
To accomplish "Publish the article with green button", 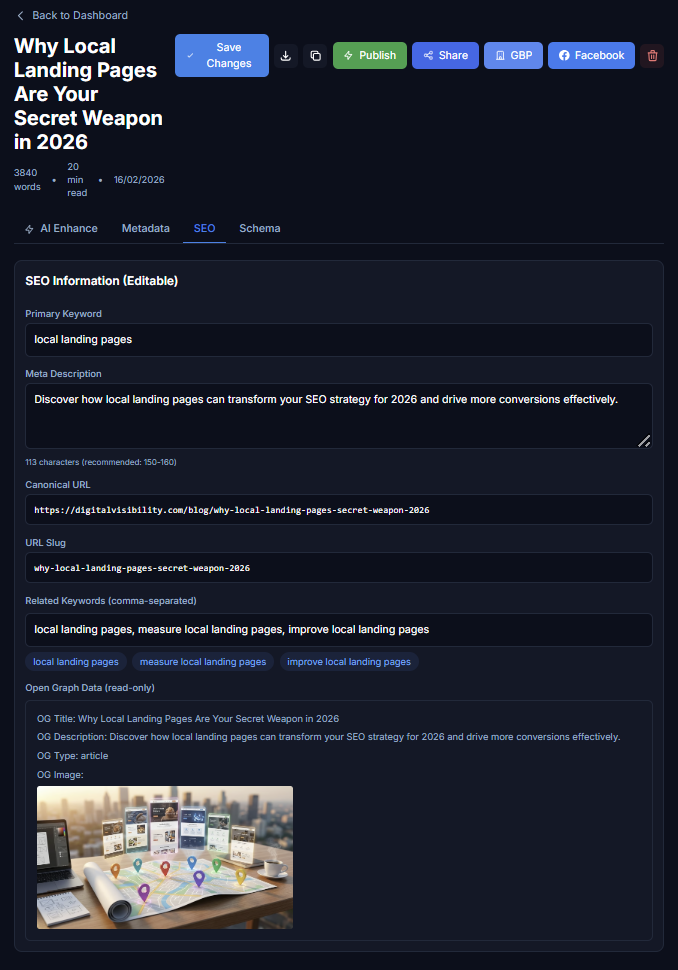I will point(370,56).
